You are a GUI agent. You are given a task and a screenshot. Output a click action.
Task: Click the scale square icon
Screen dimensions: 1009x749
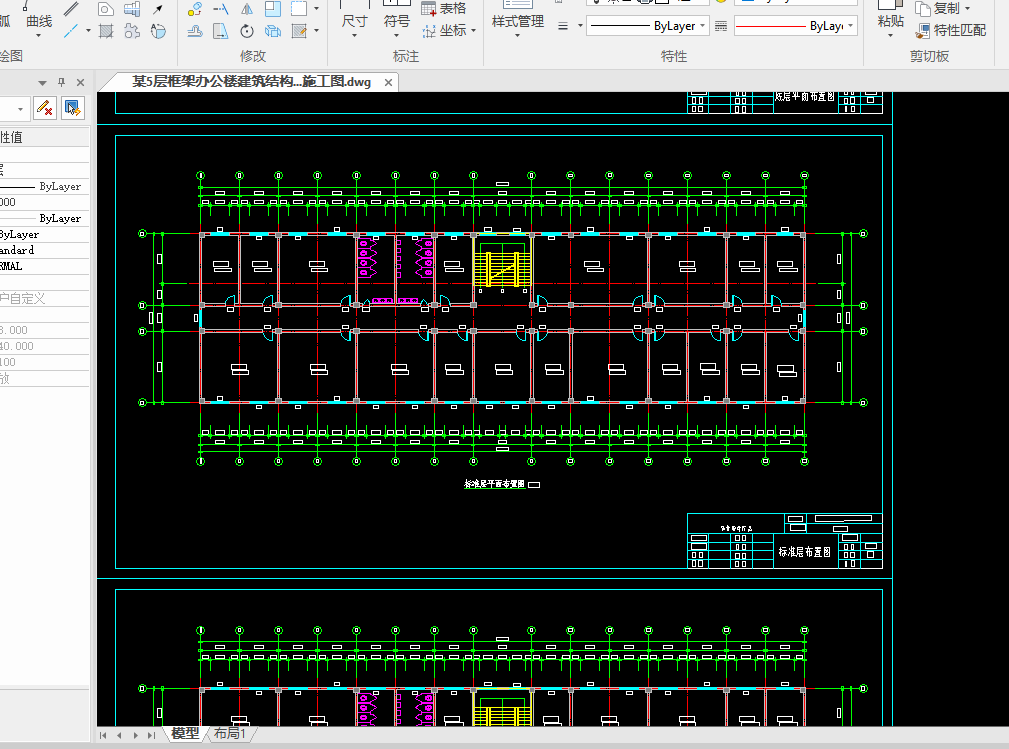pyautogui.click(x=273, y=9)
